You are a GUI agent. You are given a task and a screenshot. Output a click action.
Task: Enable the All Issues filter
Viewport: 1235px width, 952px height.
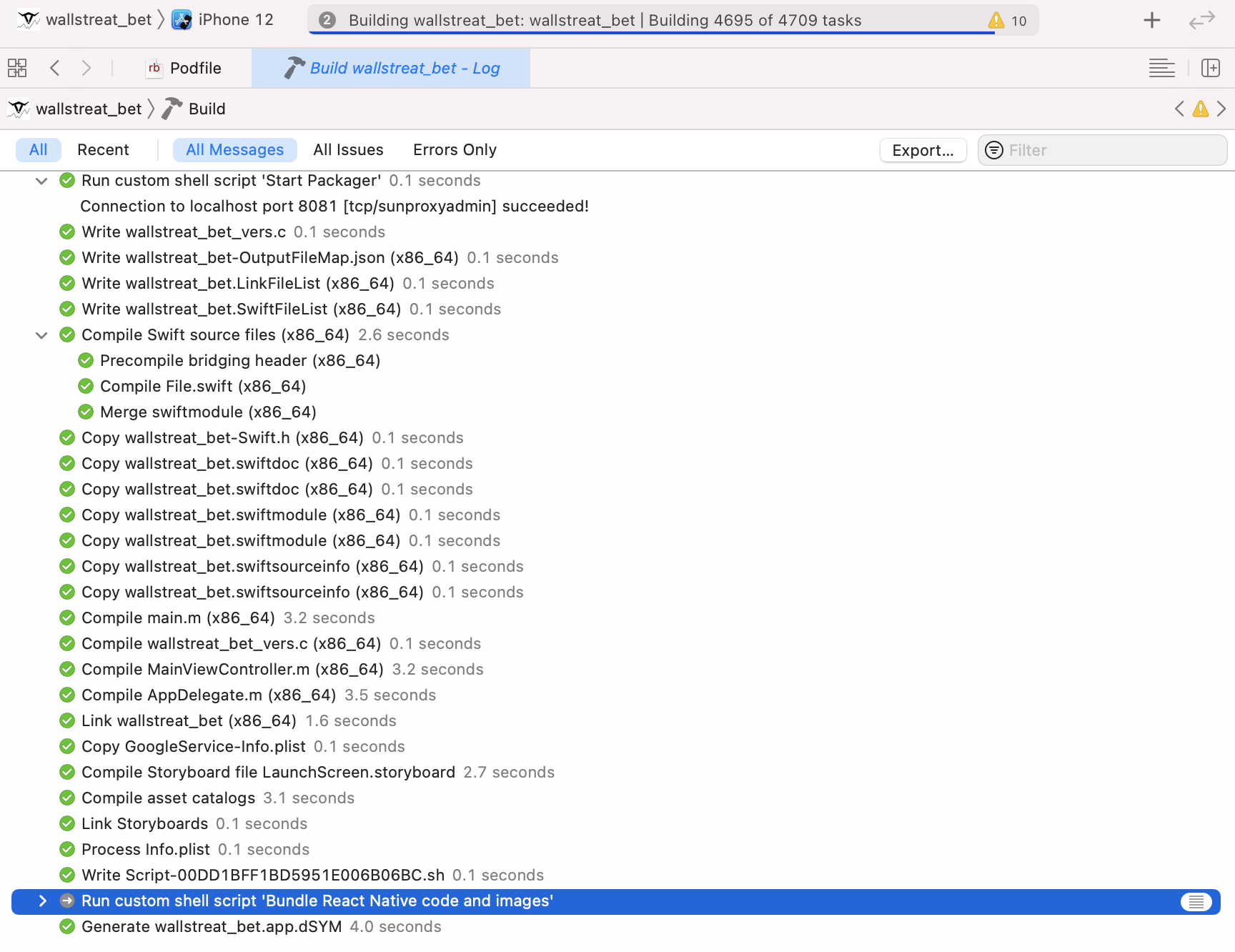[x=348, y=149]
